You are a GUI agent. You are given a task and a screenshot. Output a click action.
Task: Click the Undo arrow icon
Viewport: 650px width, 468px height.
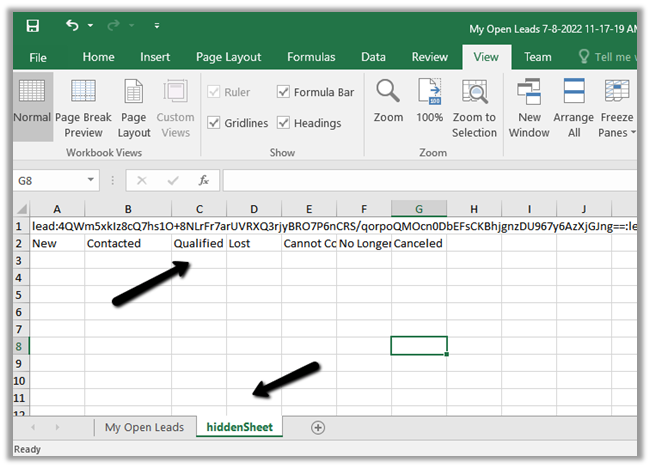(x=72, y=26)
